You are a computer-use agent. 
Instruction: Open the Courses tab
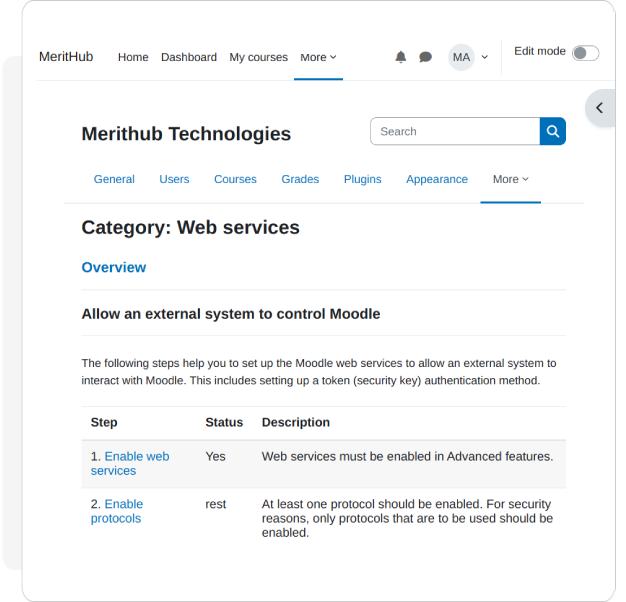(x=235, y=179)
